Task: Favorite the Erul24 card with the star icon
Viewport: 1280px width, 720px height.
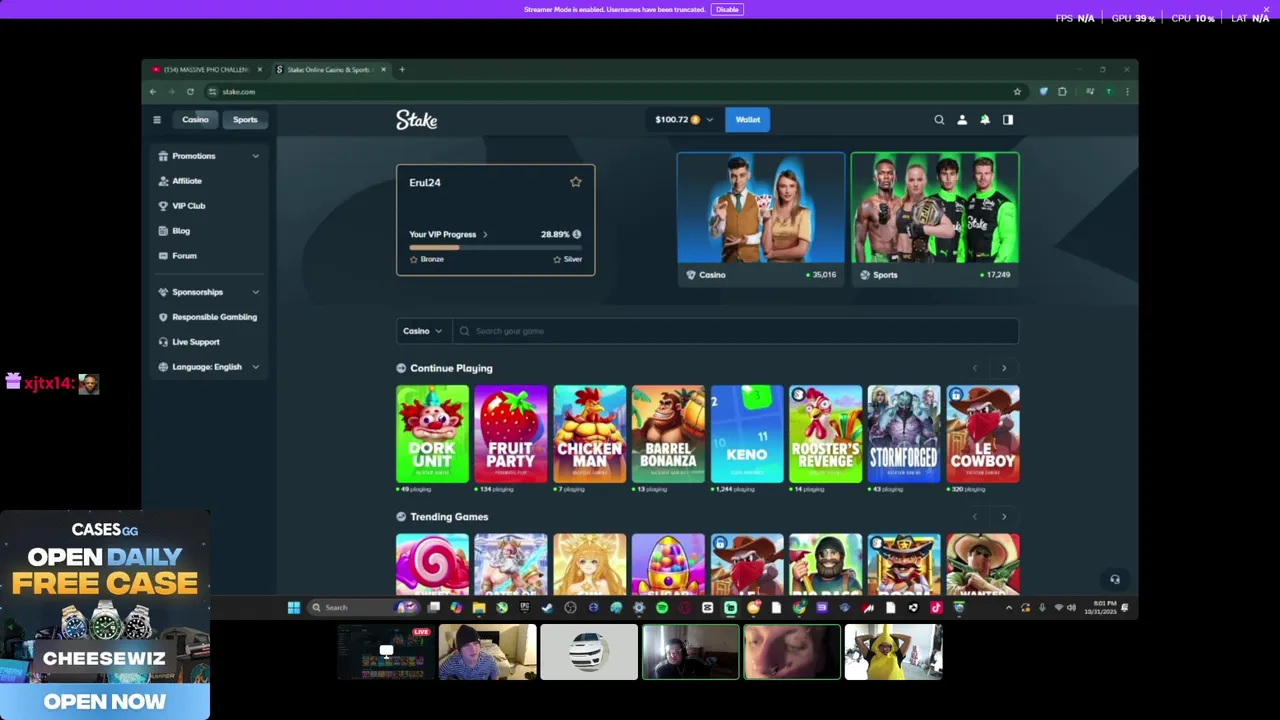Action: pos(575,182)
